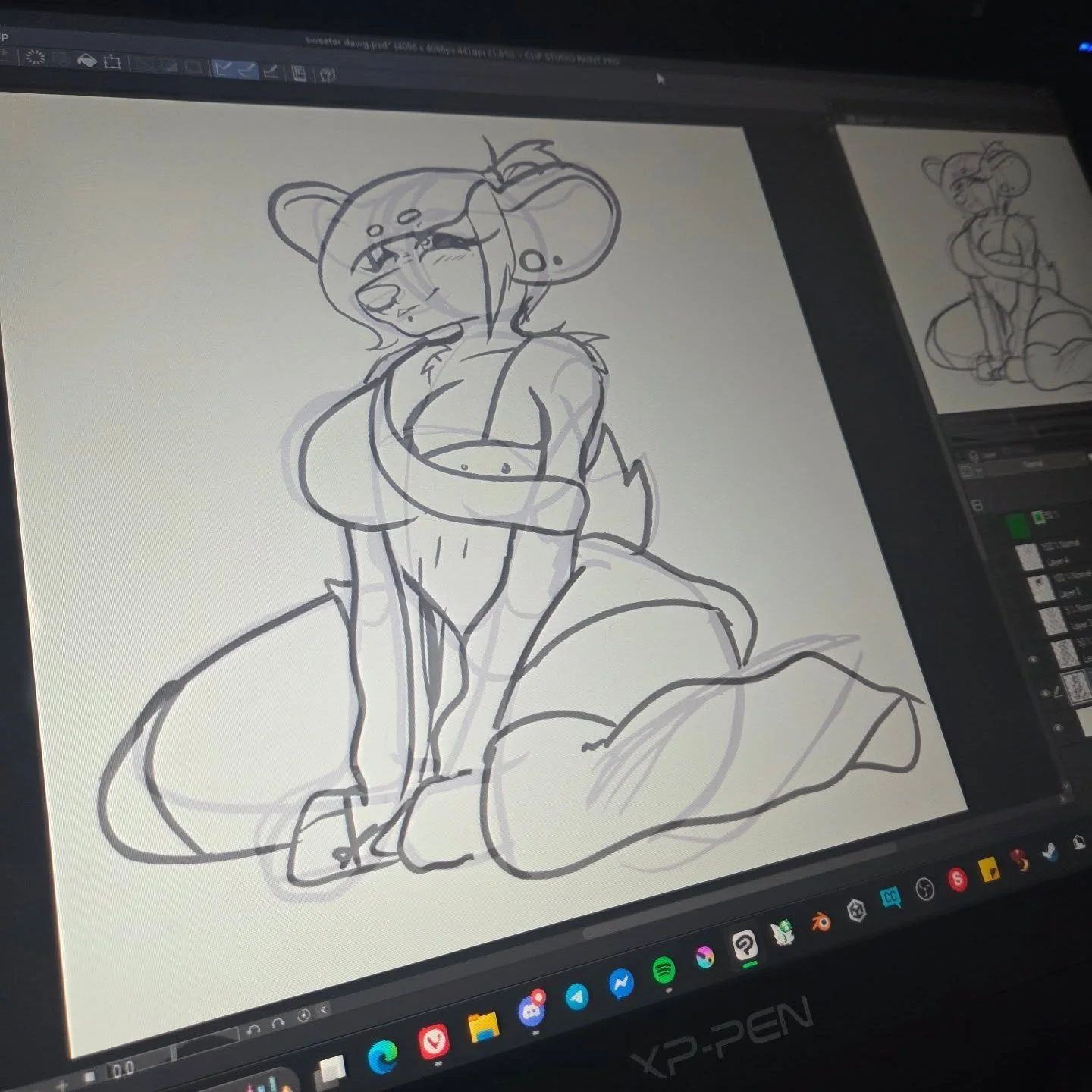Click the active Clip Studio Paint taskbar icon
Viewport: 1092px width, 1092px height.
(x=745, y=945)
